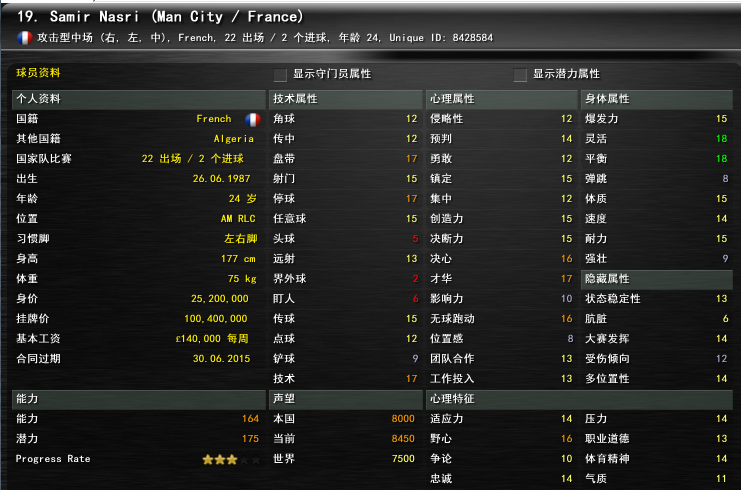
Task: Click the Unique ID: 8428584 text
Action: coord(441,38)
